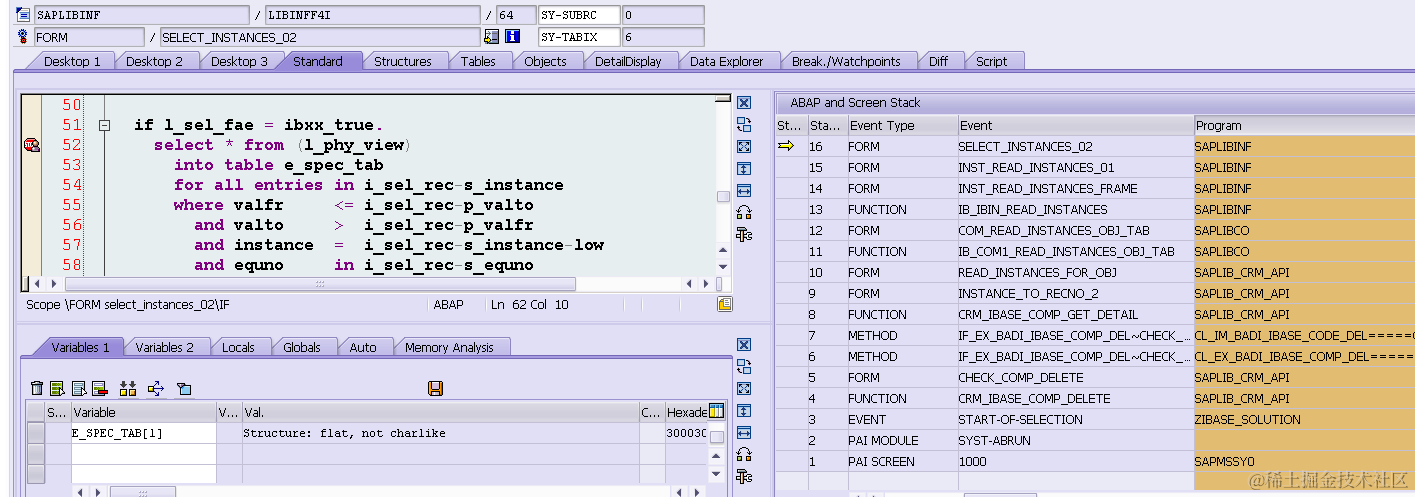Select stack entry START-OF-SELECTION
The height and width of the screenshot is (497, 1415).
[x=1096, y=419]
